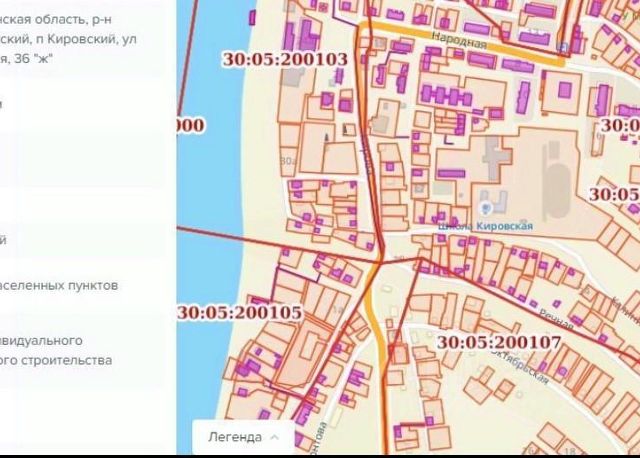Select the 'населенных пунктов' category text
Screen dimensions: 640x458
59,285
